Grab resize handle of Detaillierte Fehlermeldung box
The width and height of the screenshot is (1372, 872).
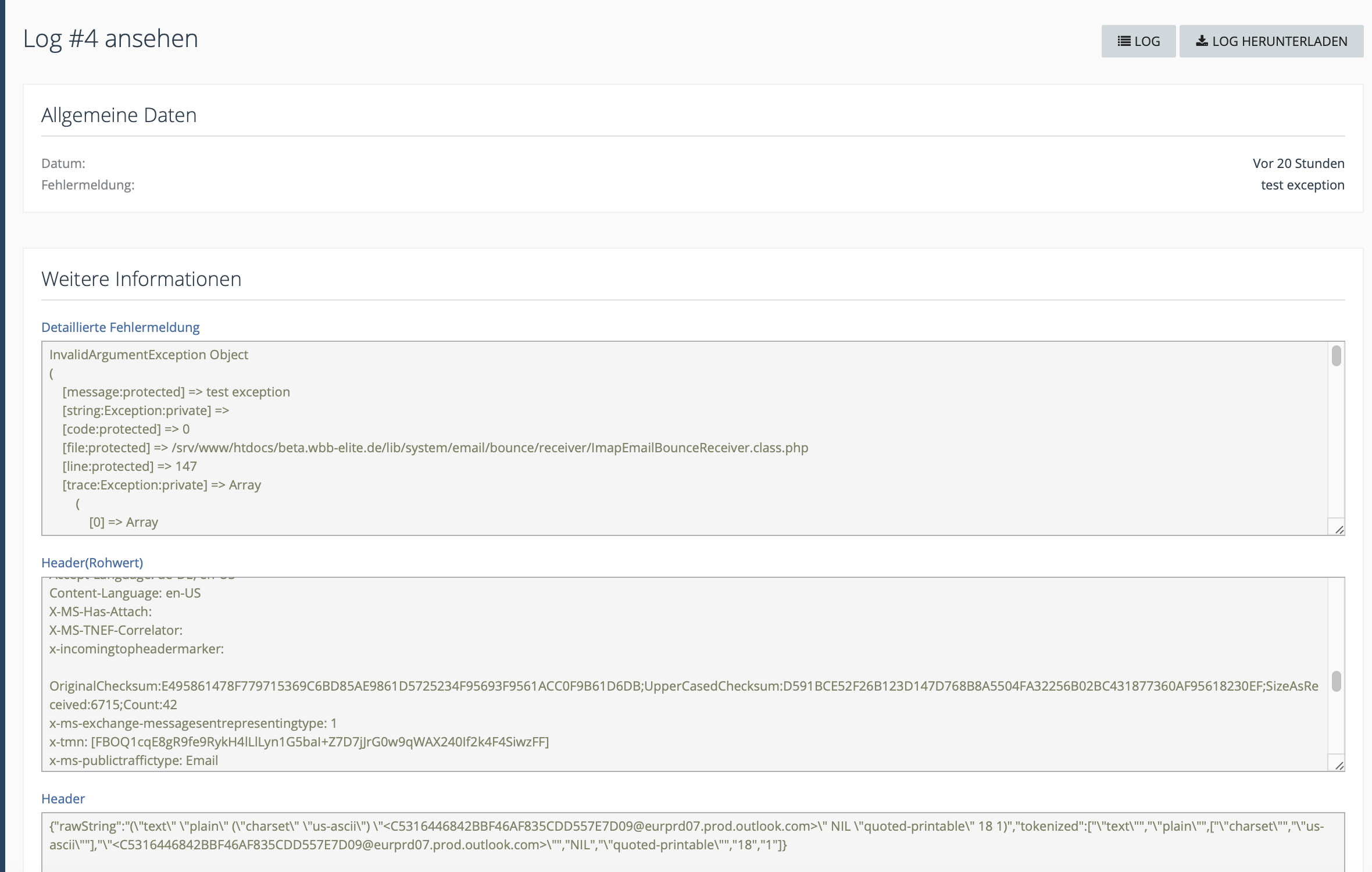pyautogui.click(x=1339, y=529)
